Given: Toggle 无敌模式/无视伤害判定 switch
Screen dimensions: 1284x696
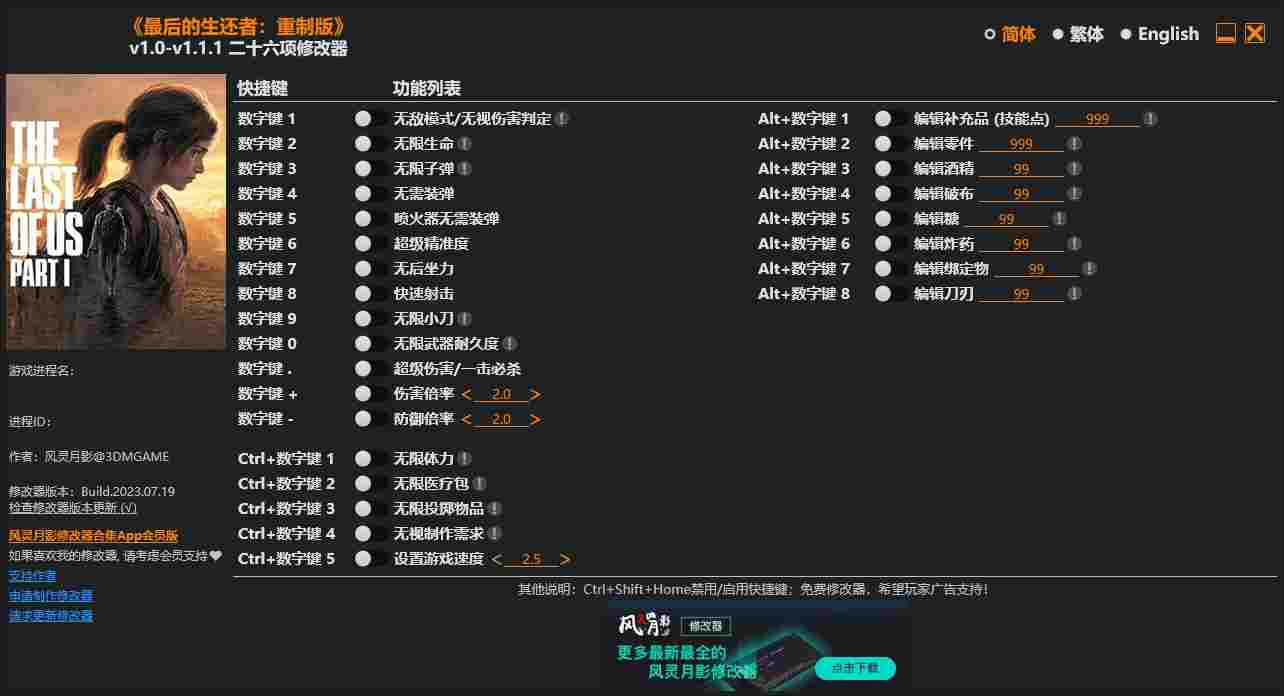Looking at the screenshot, I should [x=371, y=119].
